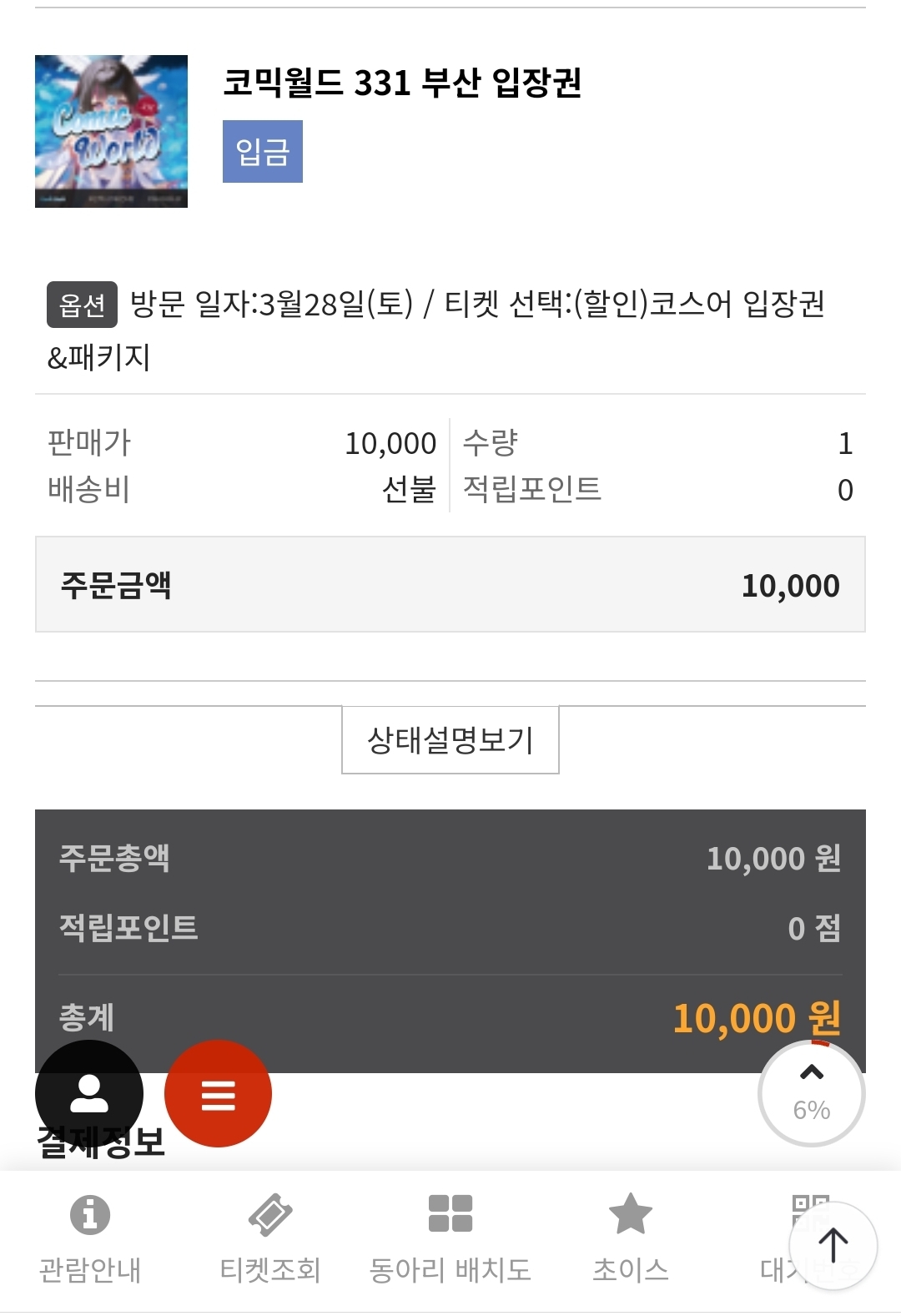Tap the dark 옵션 label badge
The height and width of the screenshot is (1316, 901).
[82, 305]
